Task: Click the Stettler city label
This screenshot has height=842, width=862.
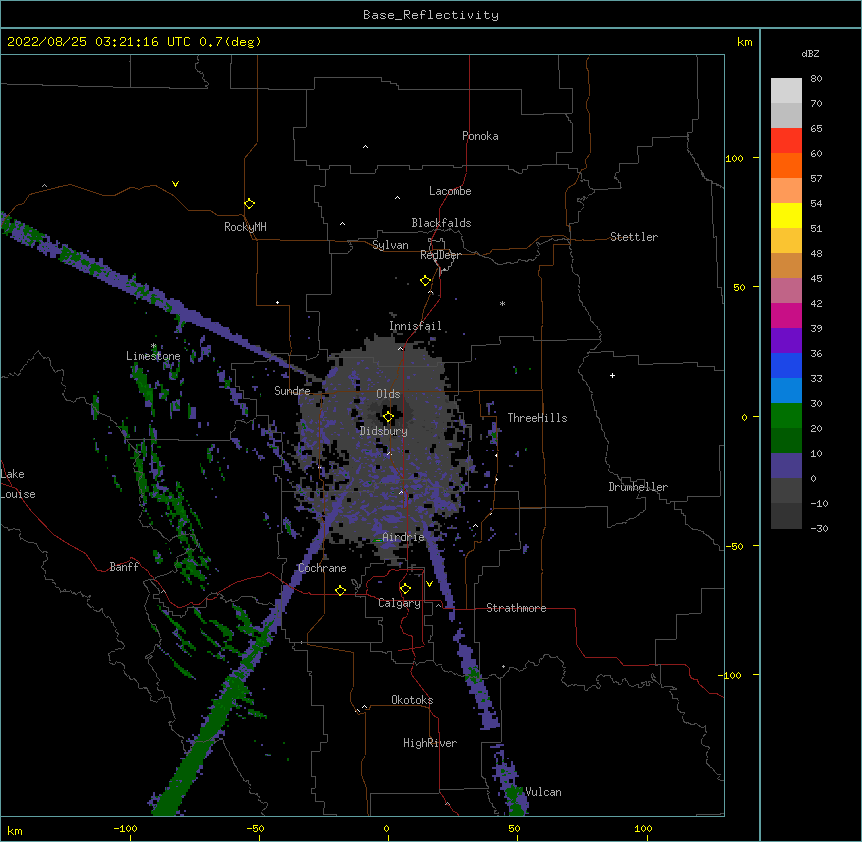Action: (x=633, y=237)
